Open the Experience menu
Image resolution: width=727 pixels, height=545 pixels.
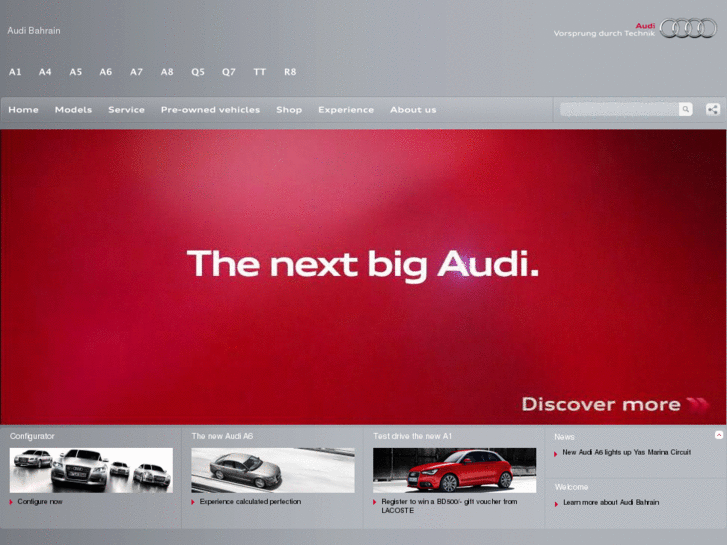coord(346,110)
